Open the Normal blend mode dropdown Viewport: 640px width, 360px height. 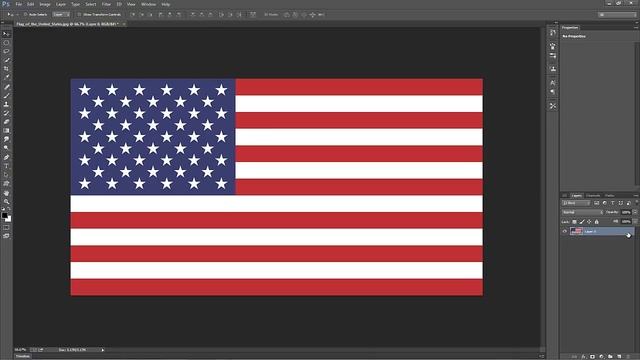click(582, 212)
